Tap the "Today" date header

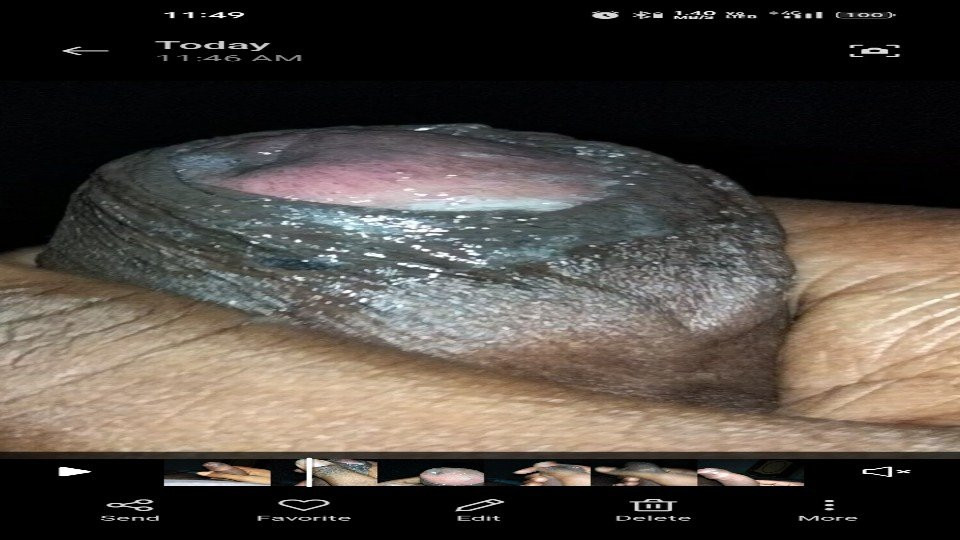pos(213,44)
